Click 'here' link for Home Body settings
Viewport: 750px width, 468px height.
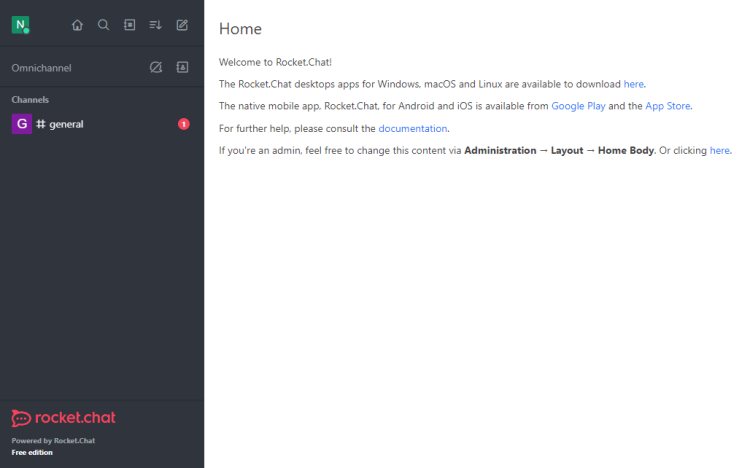719,151
